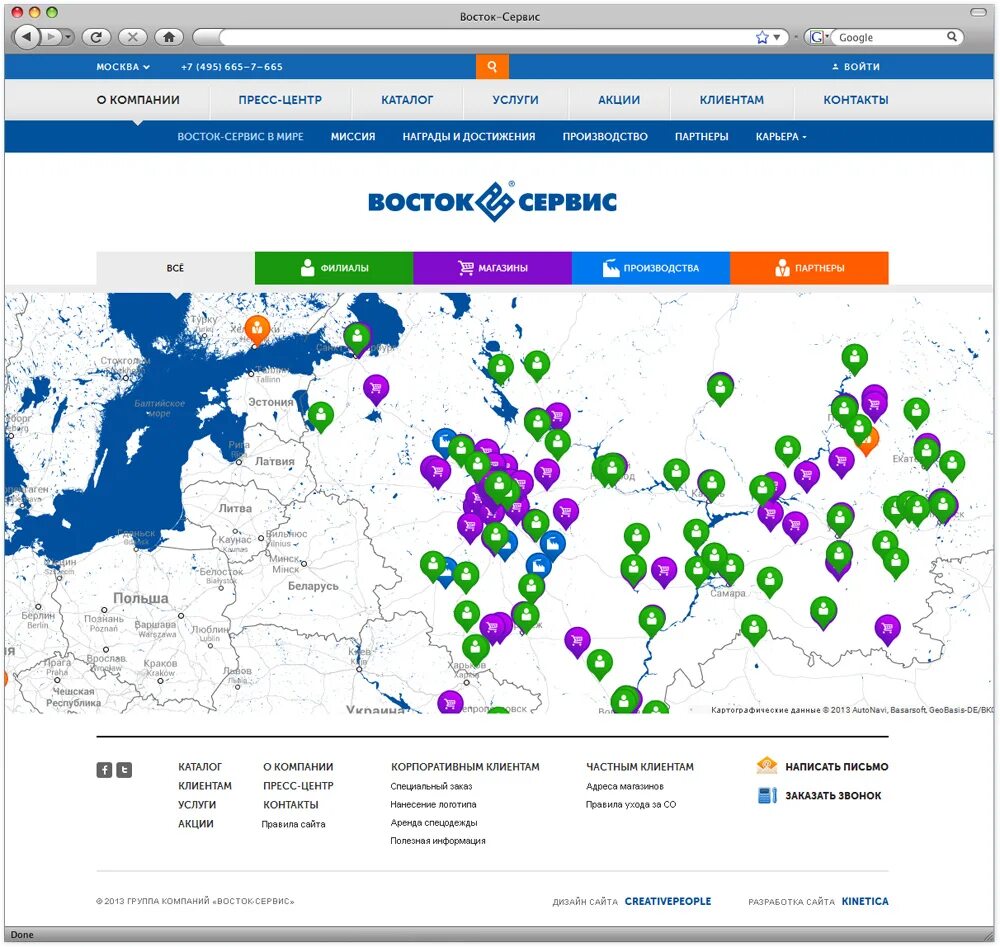Click the green branch pin near Saint Petersburg

[357, 338]
